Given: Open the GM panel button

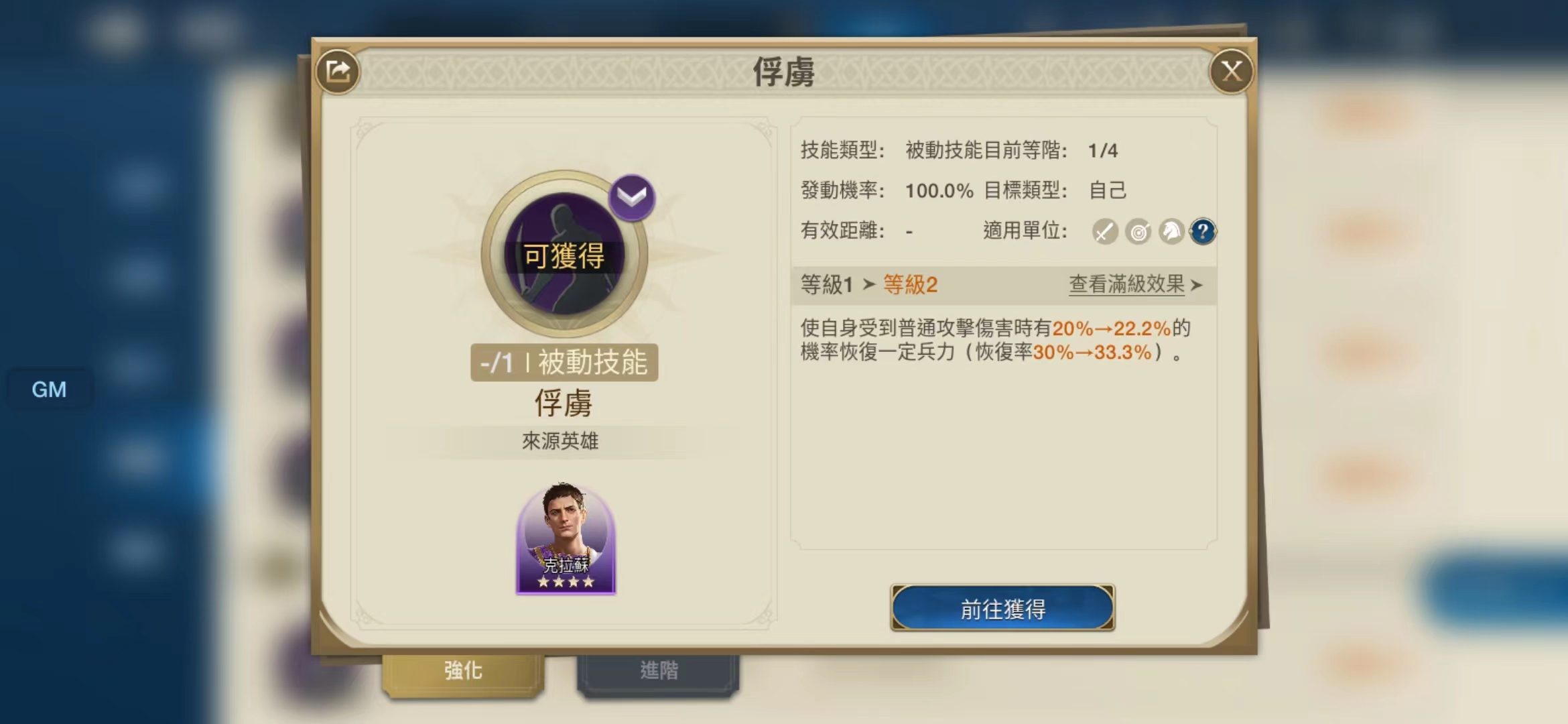Looking at the screenshot, I should (50, 389).
